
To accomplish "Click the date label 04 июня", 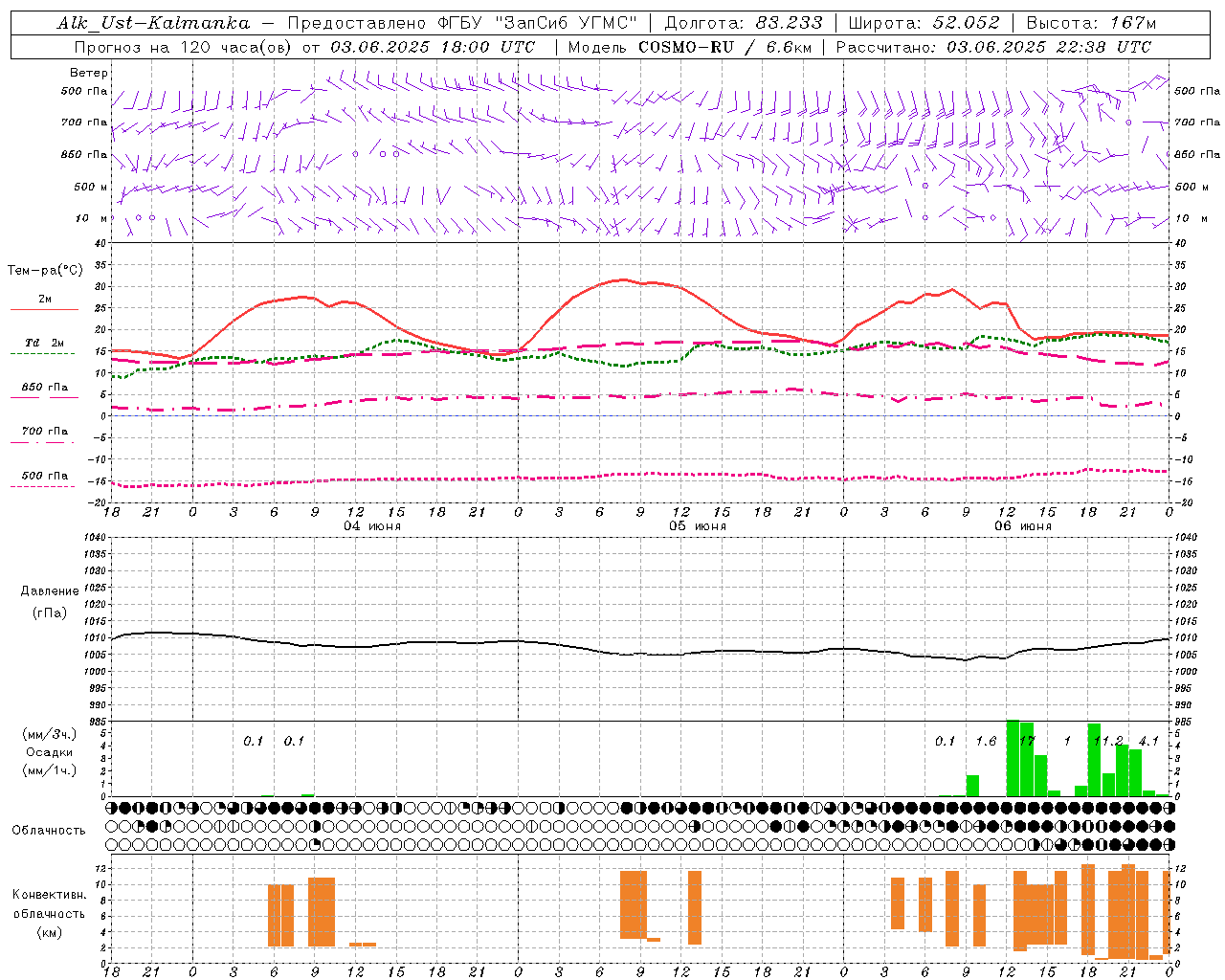I will pyautogui.click(x=372, y=525).
